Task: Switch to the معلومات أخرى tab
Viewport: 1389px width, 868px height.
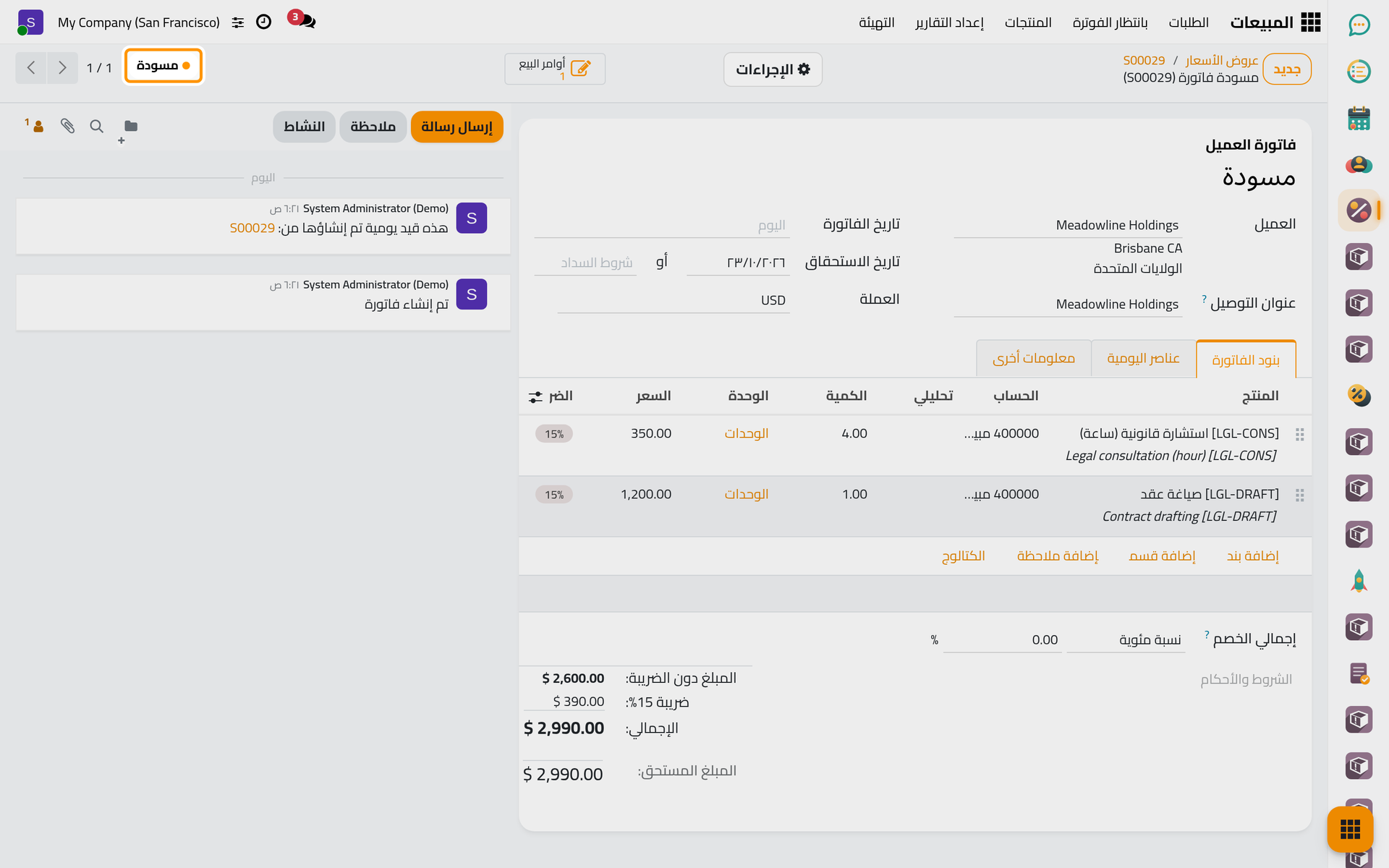Action: coord(1033,358)
